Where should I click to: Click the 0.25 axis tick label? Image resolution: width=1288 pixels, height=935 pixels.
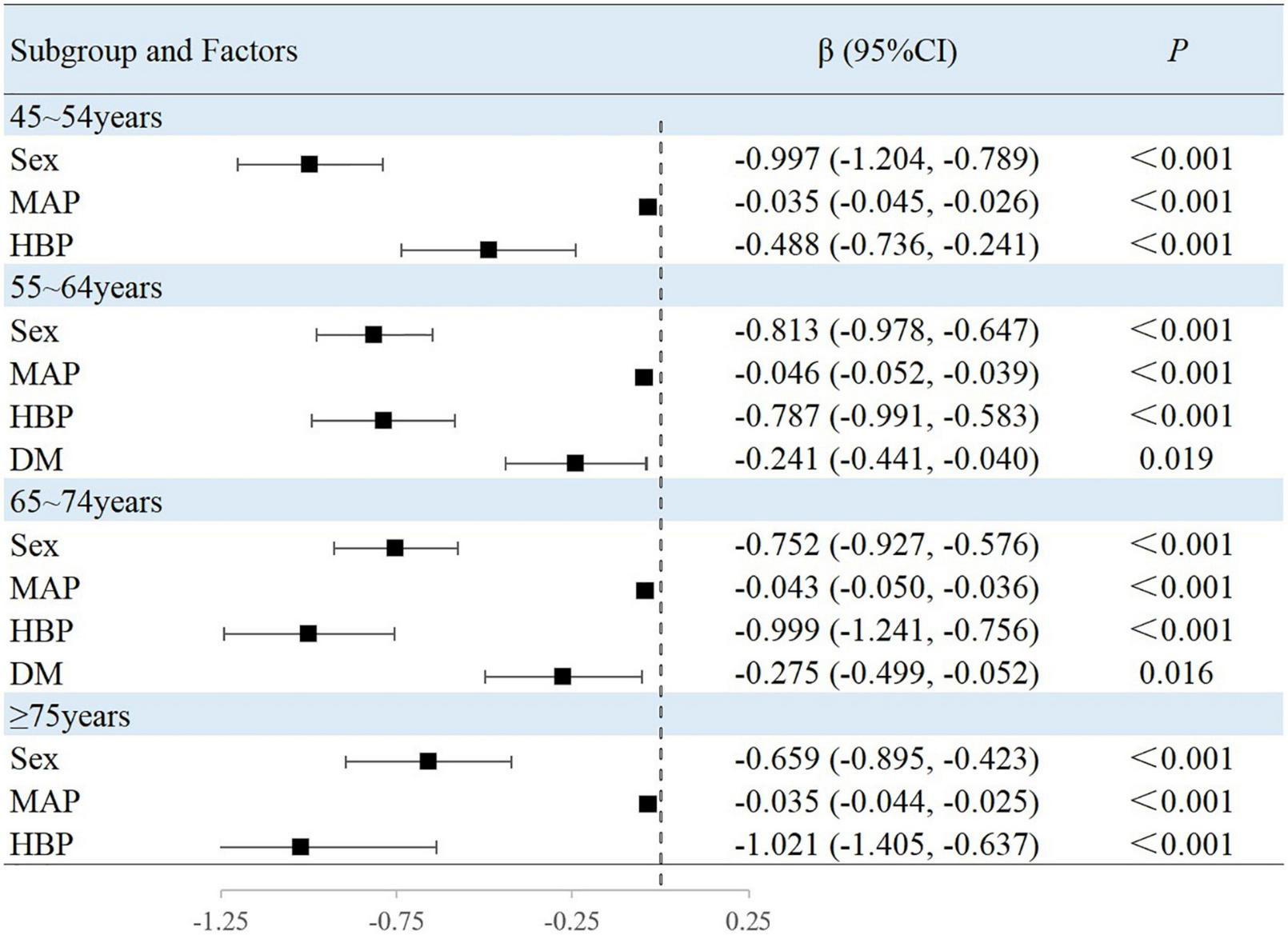coord(748,921)
